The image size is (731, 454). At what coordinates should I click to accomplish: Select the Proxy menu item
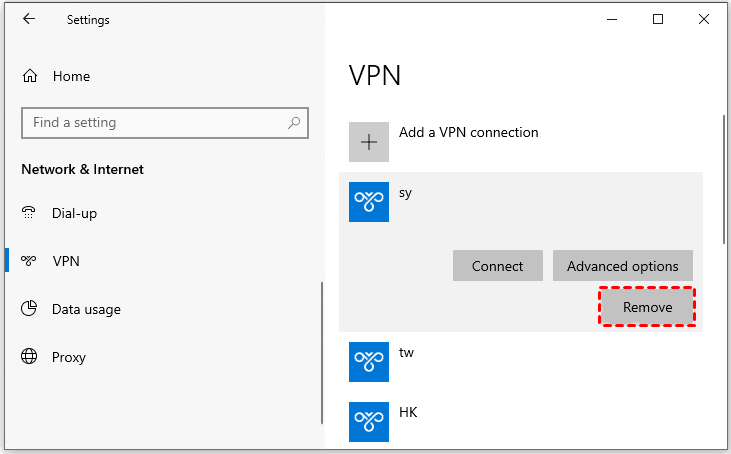point(69,357)
